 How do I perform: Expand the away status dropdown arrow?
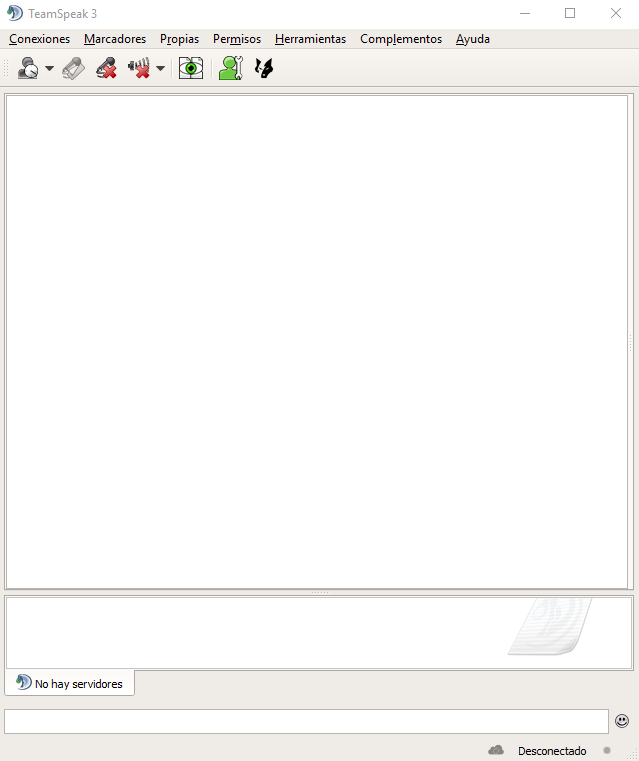(49, 68)
